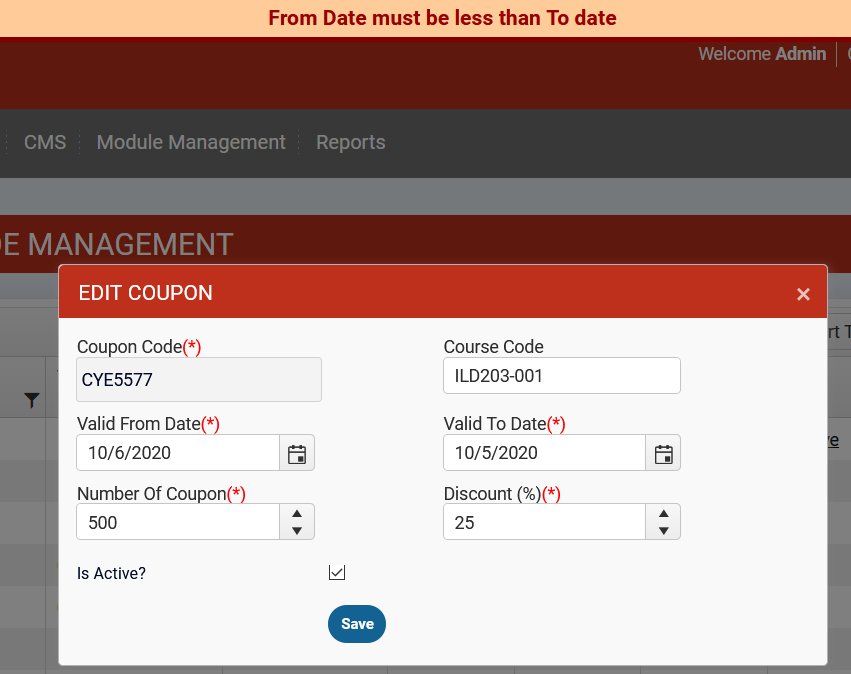Click the Number Of Coupon input box
The image size is (851, 674).
[178, 522]
